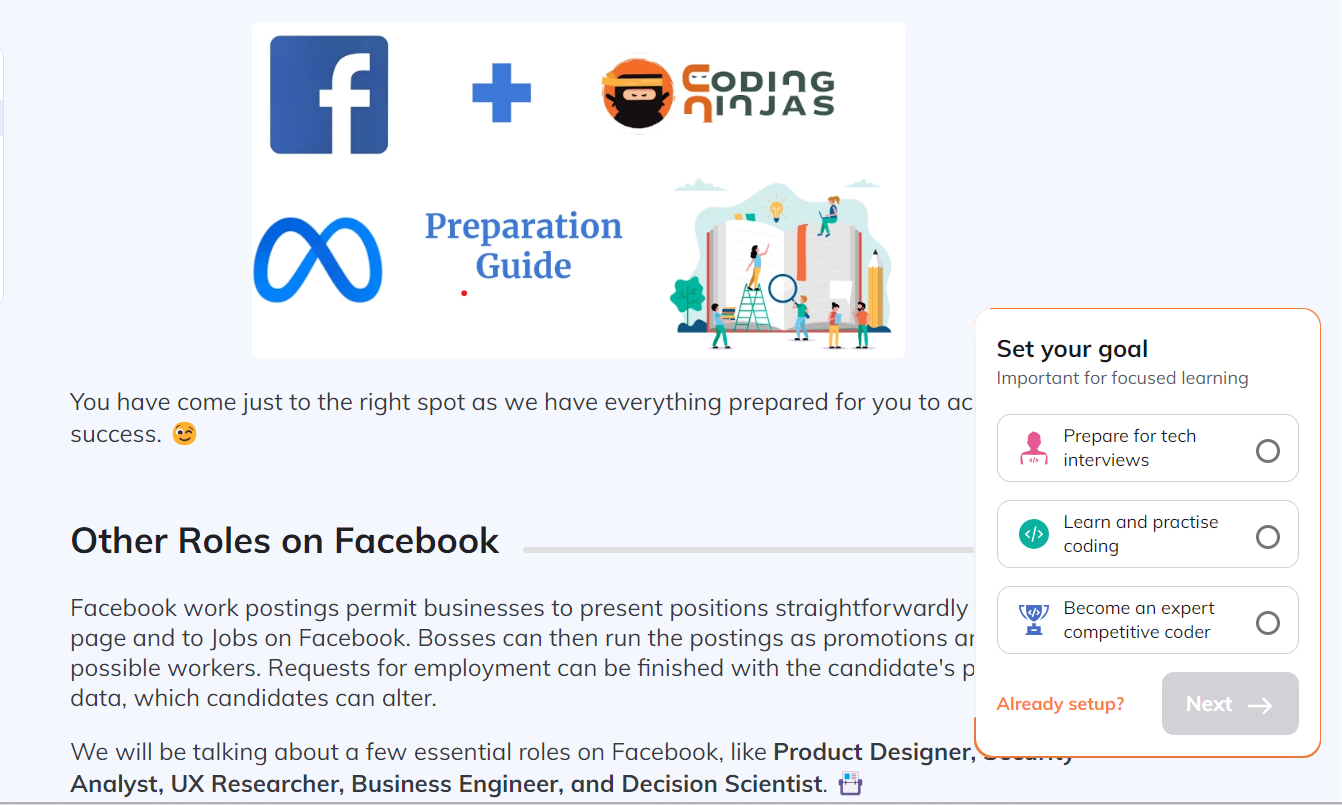Click the 'Set your goal' panel title
Viewport: 1342px width, 805px height.
pos(1072,349)
